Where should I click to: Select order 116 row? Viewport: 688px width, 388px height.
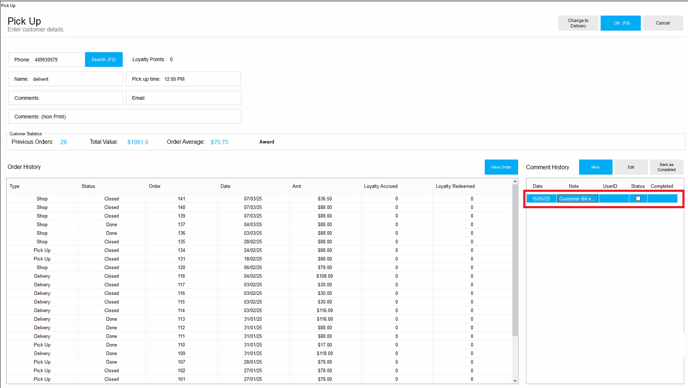coord(259,293)
